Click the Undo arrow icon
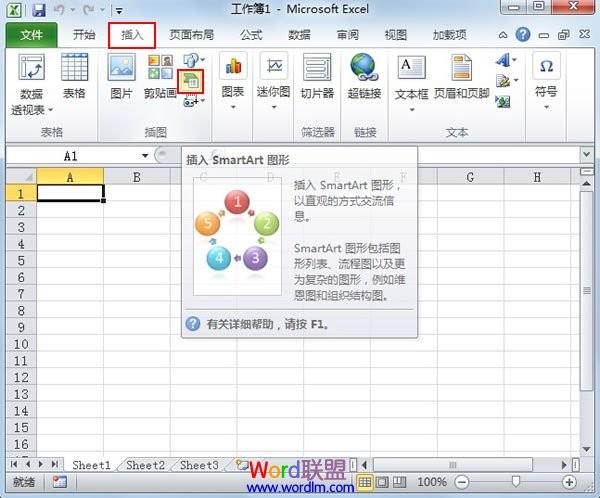The width and height of the screenshot is (600, 498). coord(59,10)
